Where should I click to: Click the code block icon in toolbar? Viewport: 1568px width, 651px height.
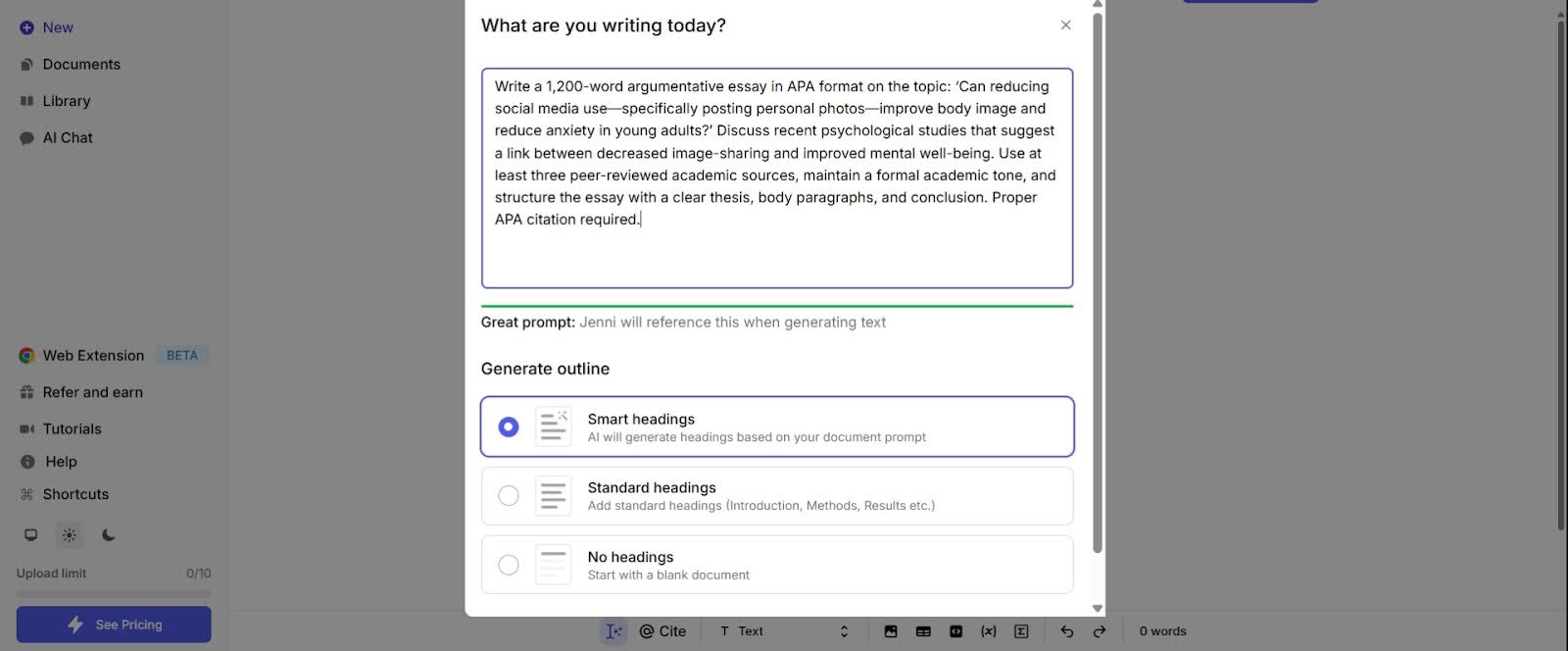pyautogui.click(x=955, y=631)
